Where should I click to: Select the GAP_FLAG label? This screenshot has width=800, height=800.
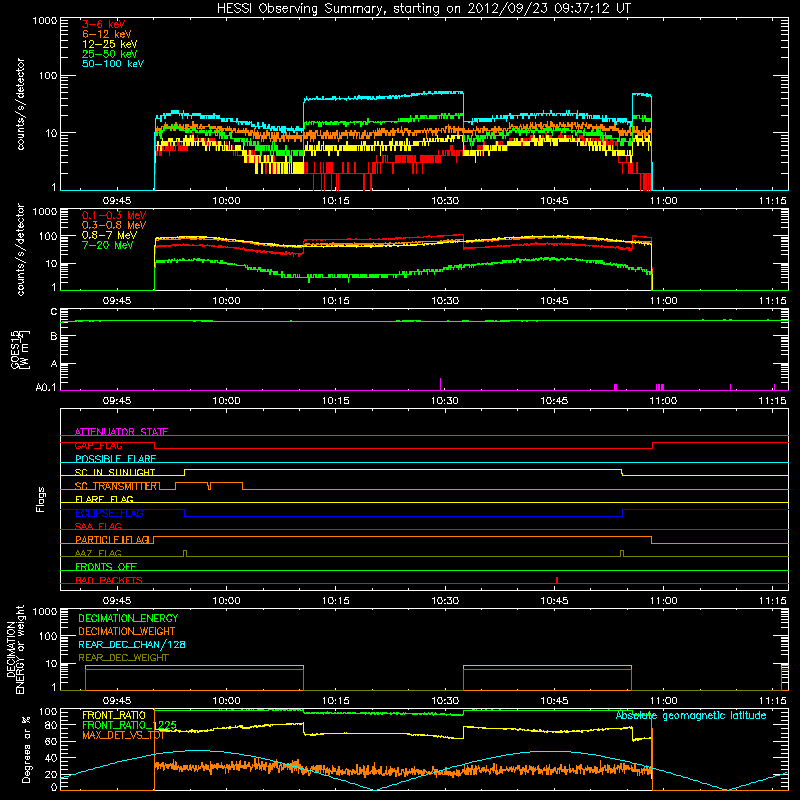98,445
